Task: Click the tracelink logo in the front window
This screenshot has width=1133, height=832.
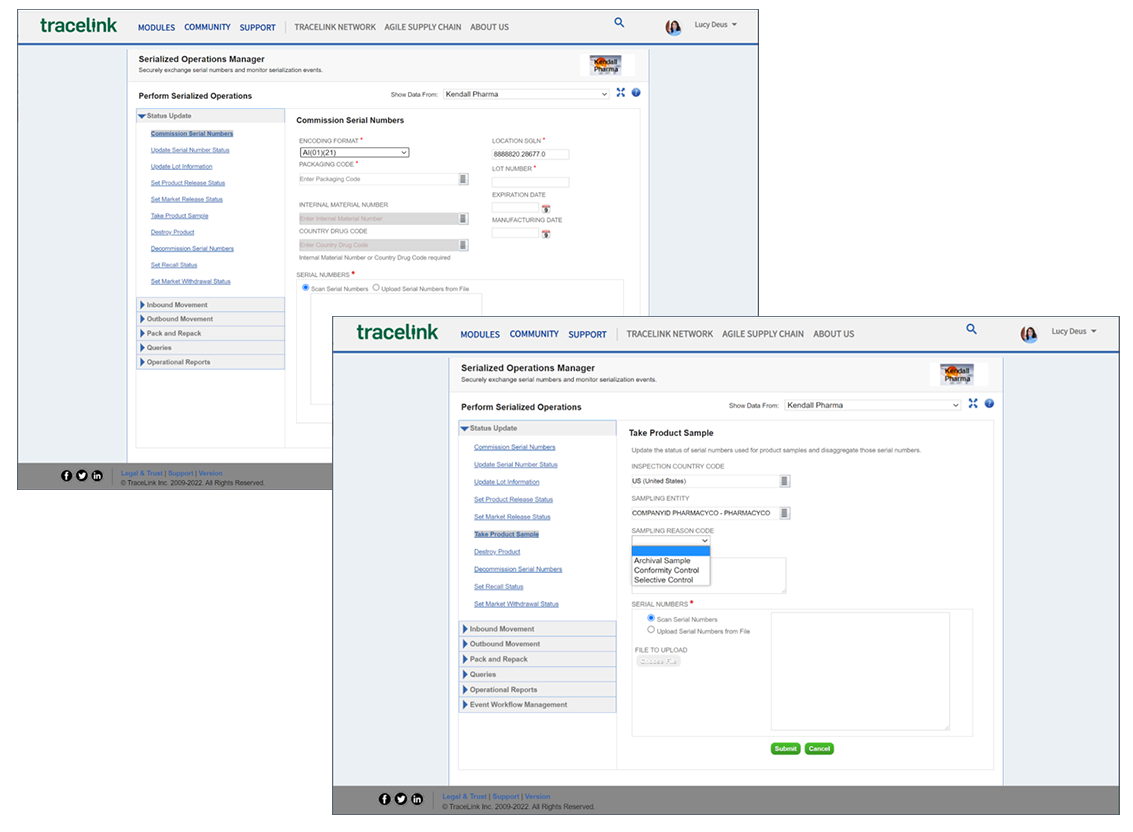Action: click(x=397, y=332)
